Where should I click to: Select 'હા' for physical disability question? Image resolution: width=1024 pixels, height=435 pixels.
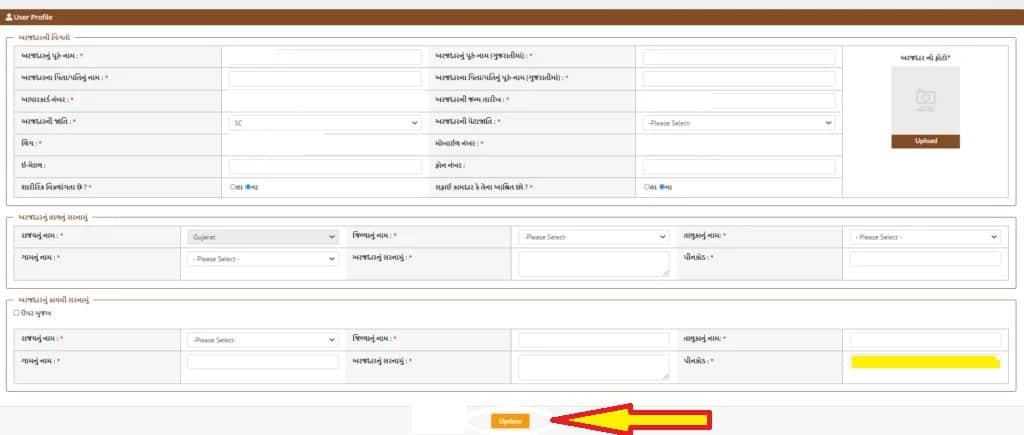tap(233, 187)
